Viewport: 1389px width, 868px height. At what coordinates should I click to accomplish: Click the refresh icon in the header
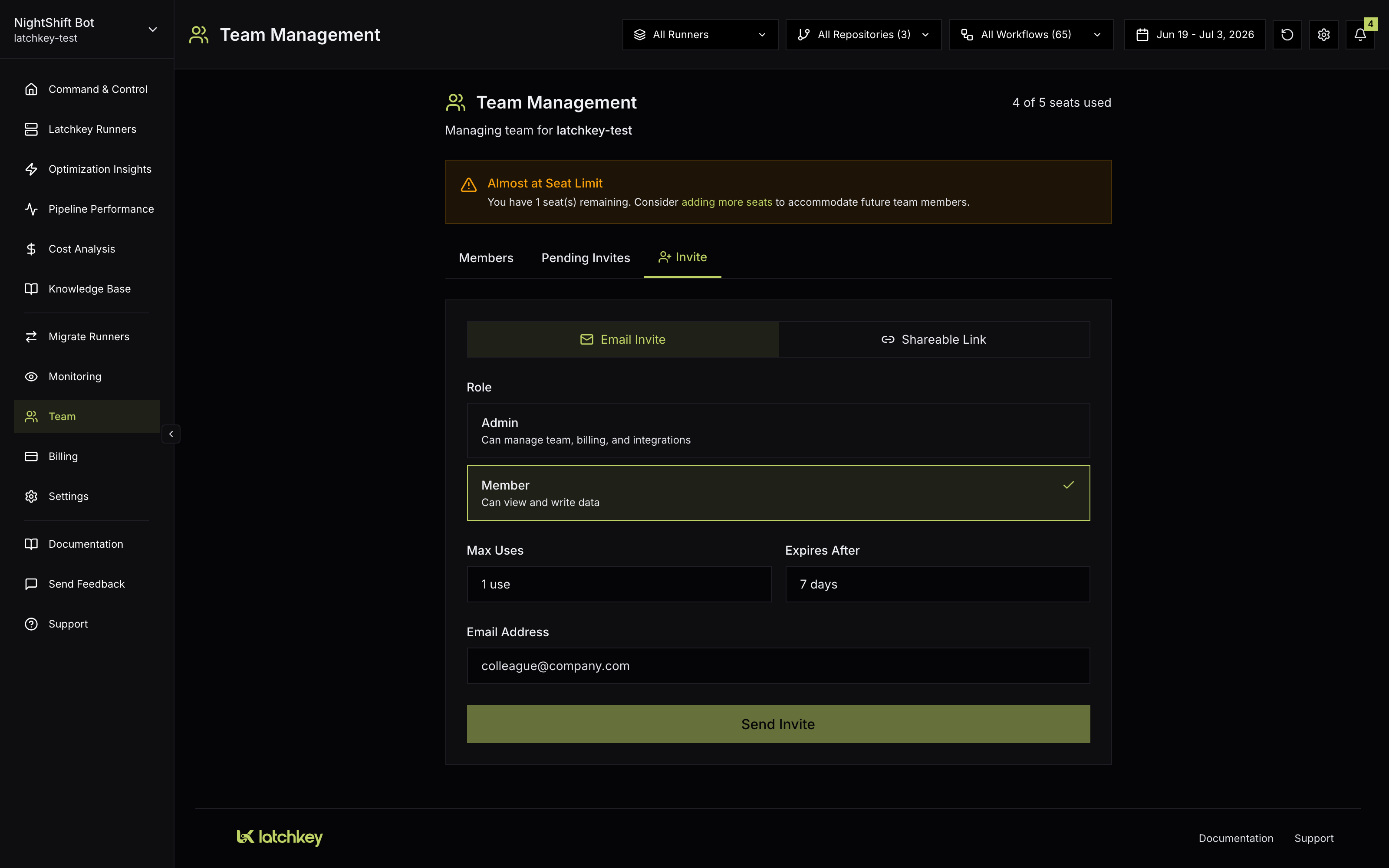click(x=1287, y=34)
